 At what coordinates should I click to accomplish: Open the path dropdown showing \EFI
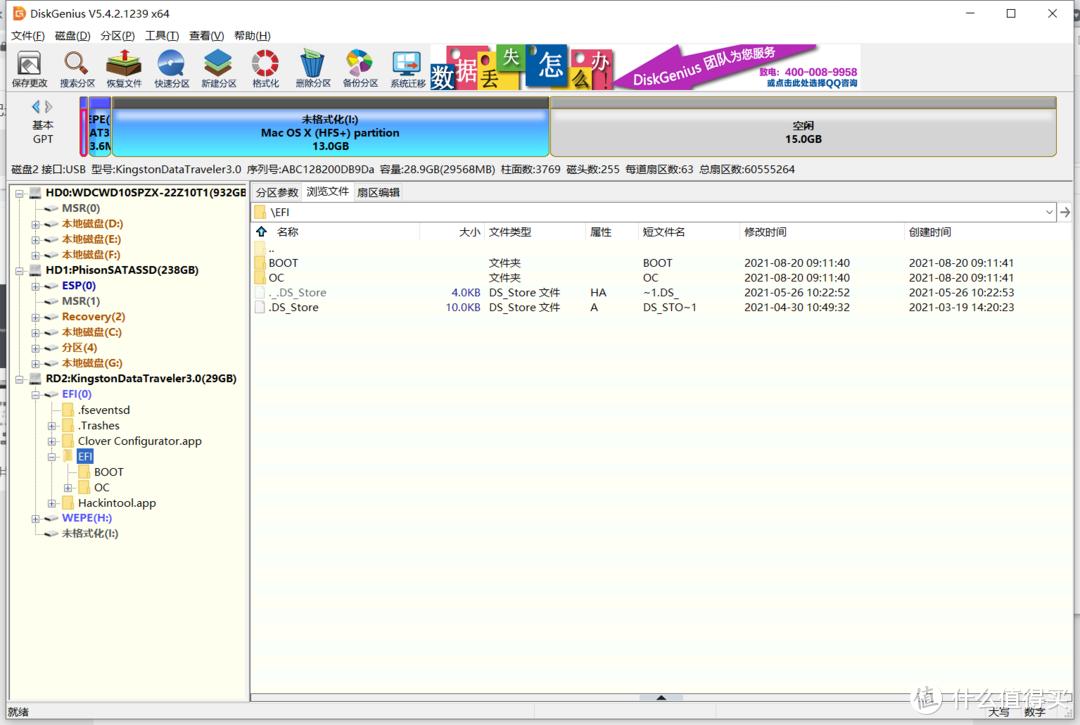point(1049,212)
